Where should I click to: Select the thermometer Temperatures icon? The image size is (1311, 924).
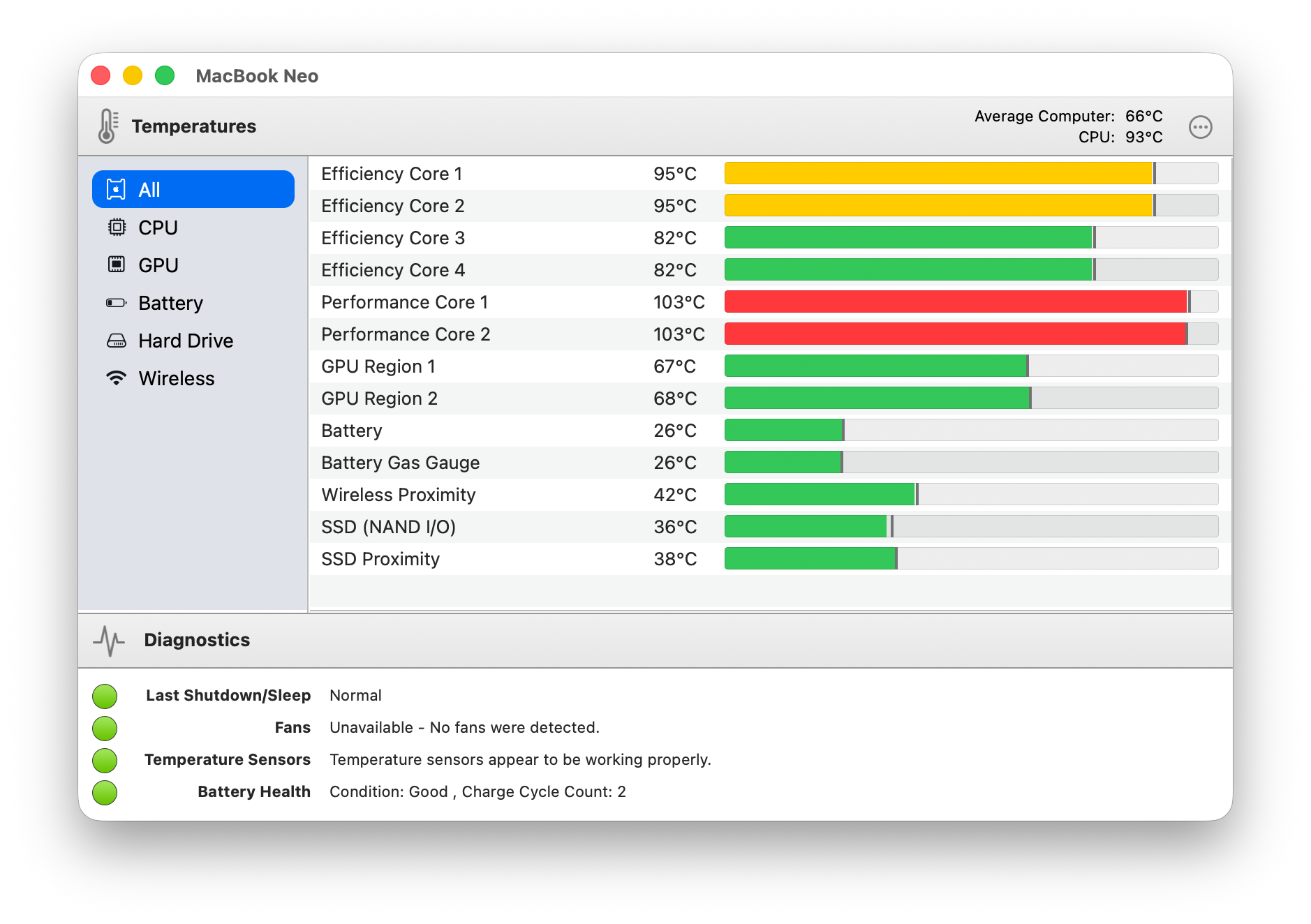coord(106,126)
